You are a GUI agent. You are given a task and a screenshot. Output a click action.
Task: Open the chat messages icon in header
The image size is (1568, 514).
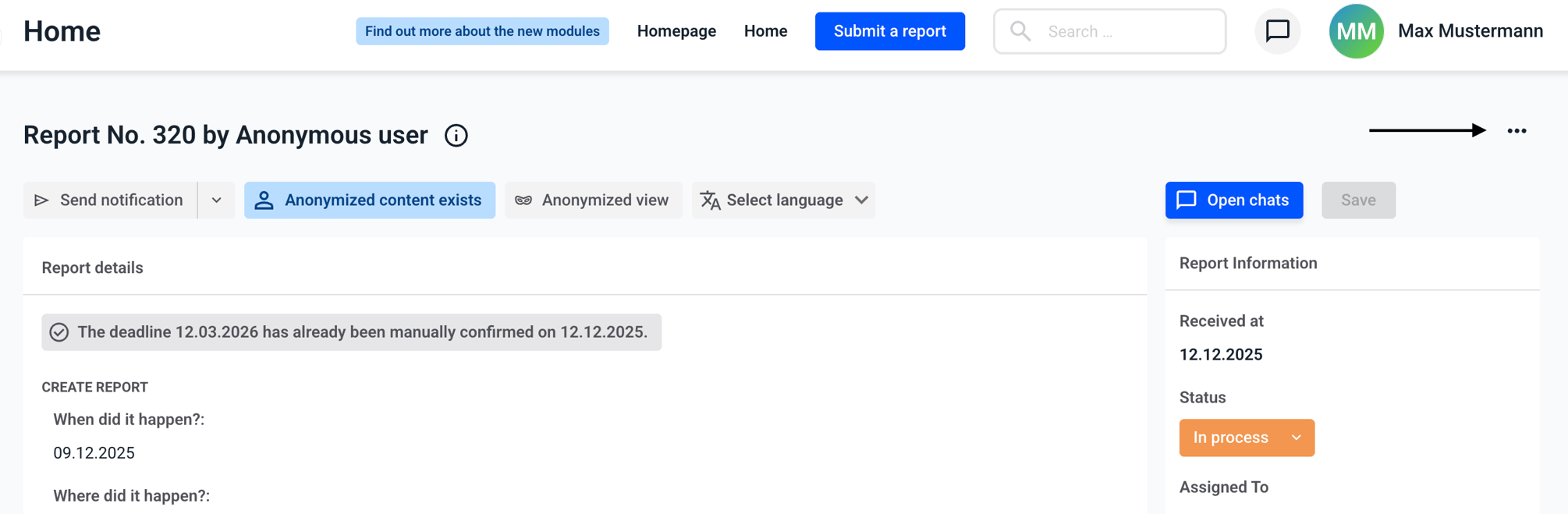coord(1277,31)
